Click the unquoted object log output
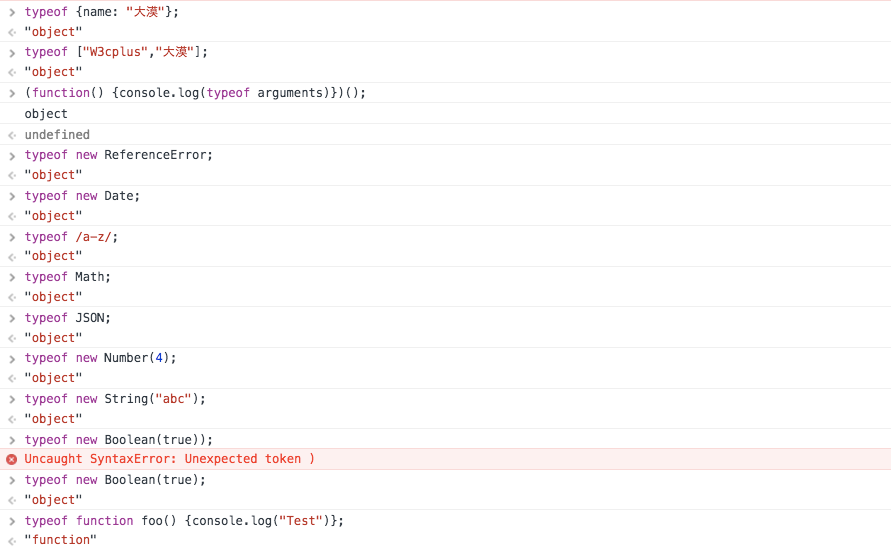 [46, 114]
